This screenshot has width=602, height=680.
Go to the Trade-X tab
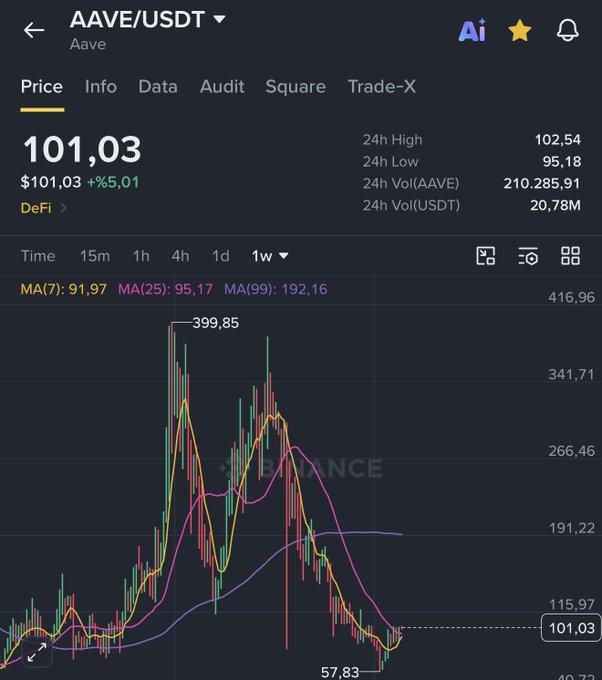pos(382,87)
